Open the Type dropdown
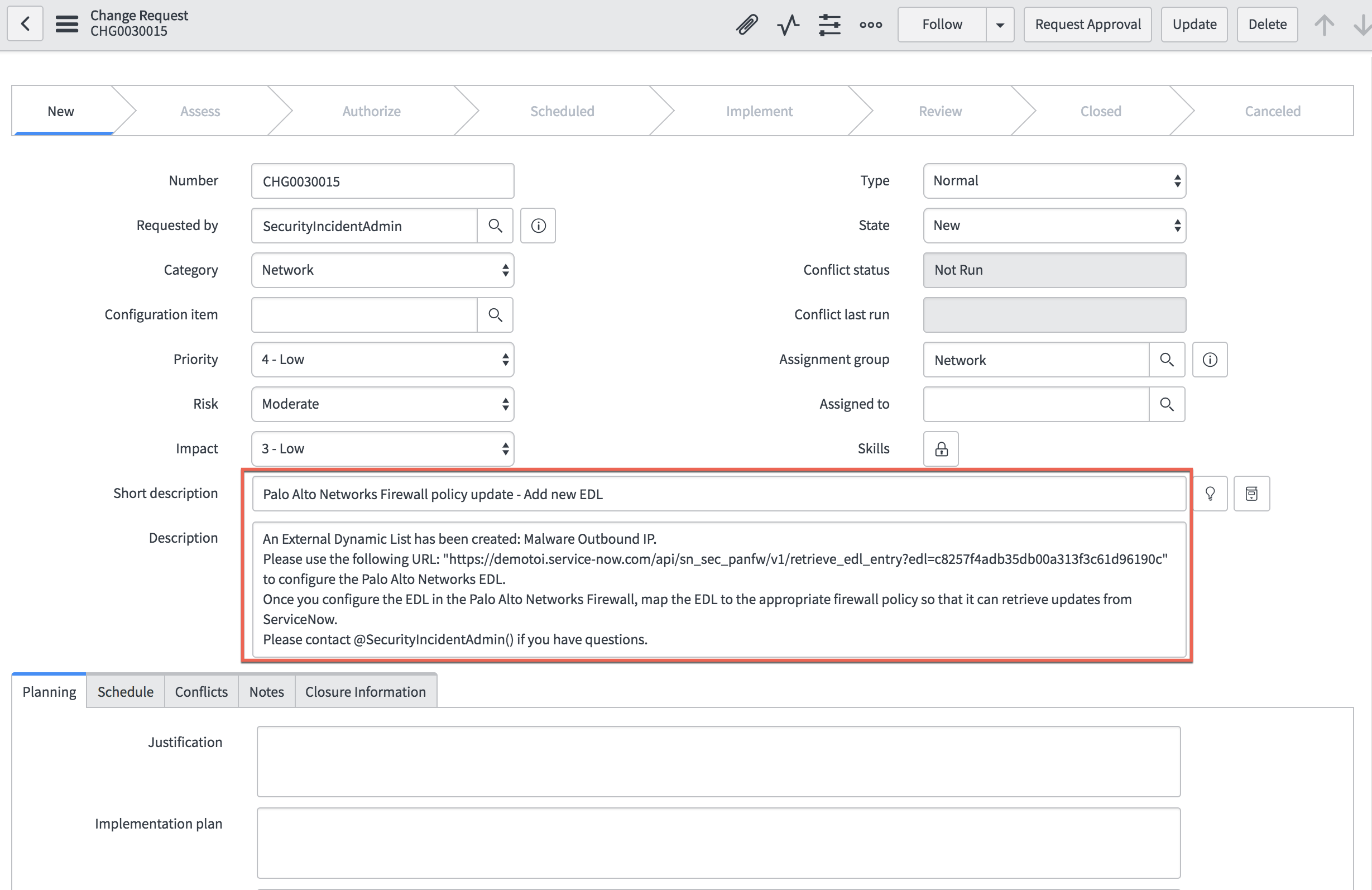The width and height of the screenshot is (1372, 890). point(1054,181)
